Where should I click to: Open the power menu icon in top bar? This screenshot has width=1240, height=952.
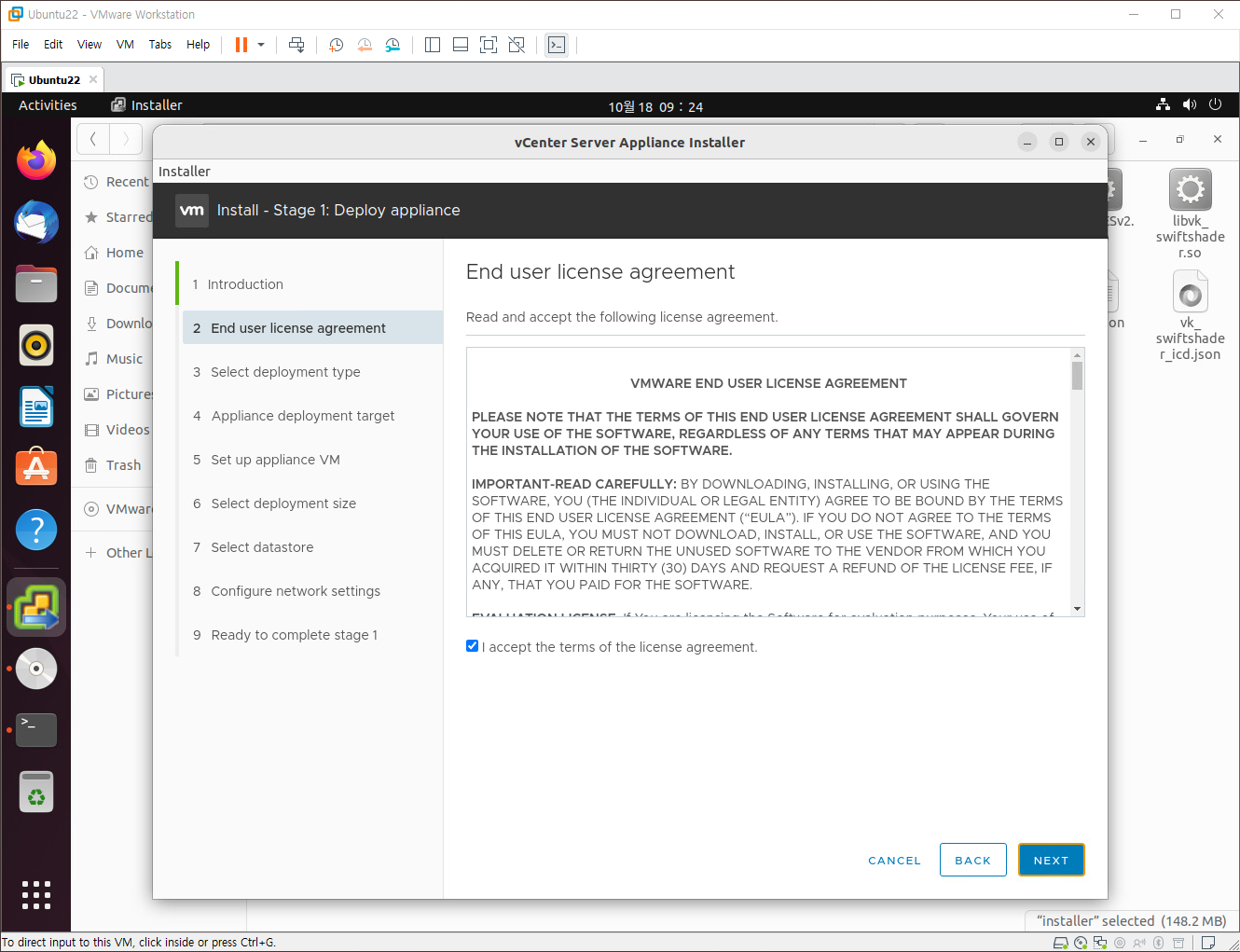pos(1215,105)
